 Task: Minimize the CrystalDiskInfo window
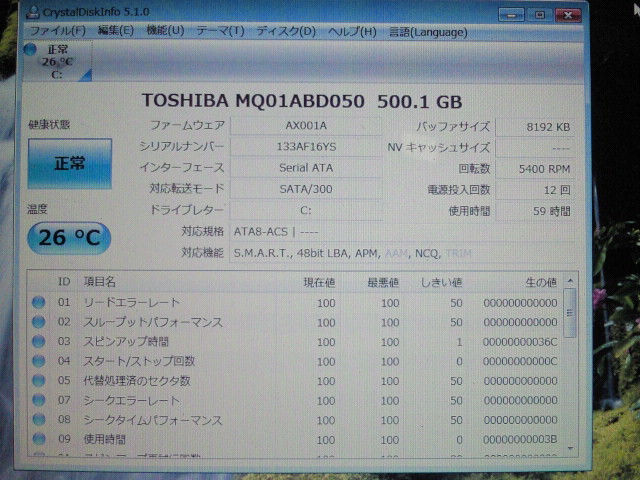[511, 15]
